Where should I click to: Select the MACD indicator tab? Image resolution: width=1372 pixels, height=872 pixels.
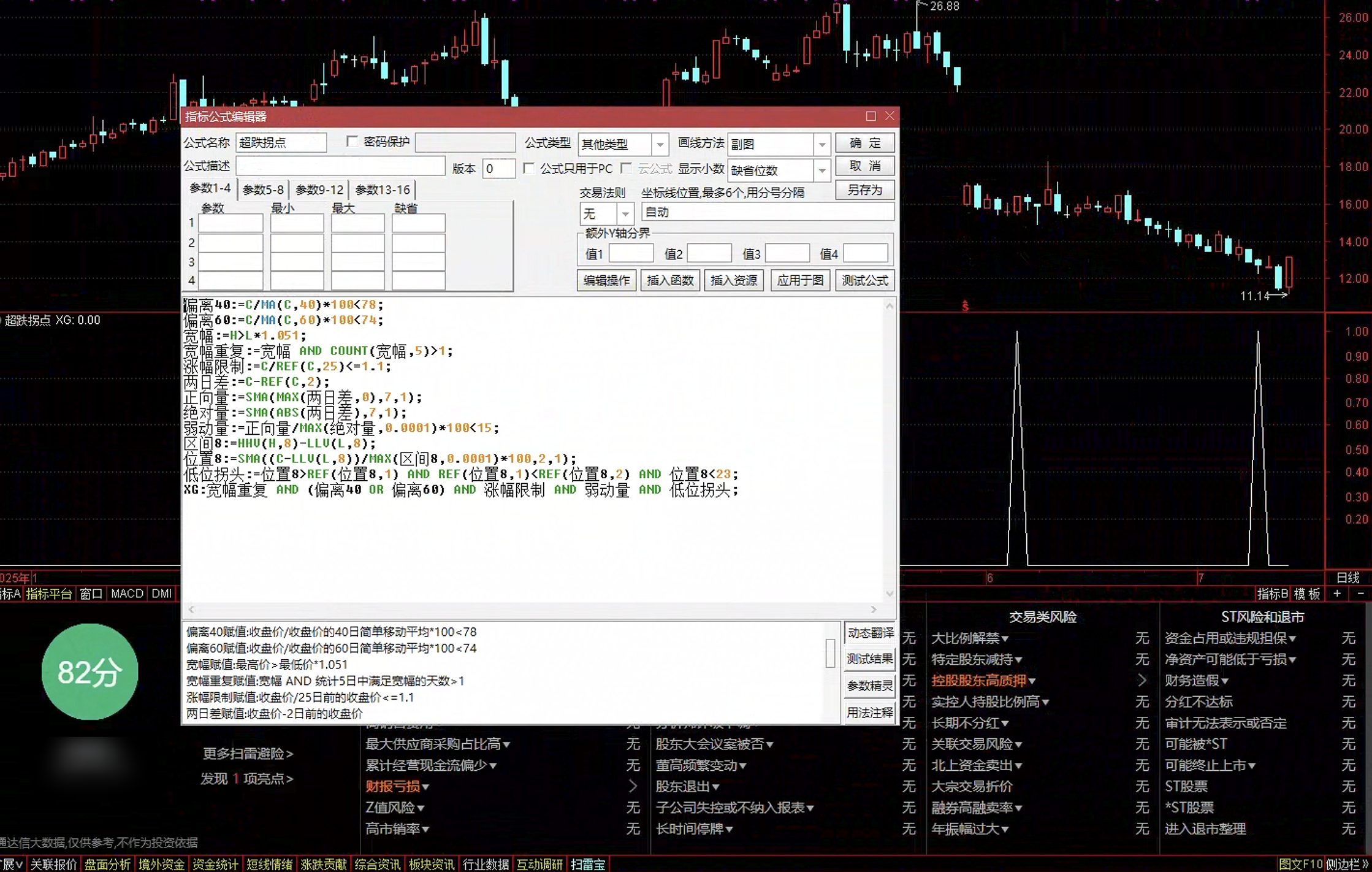pos(127,594)
